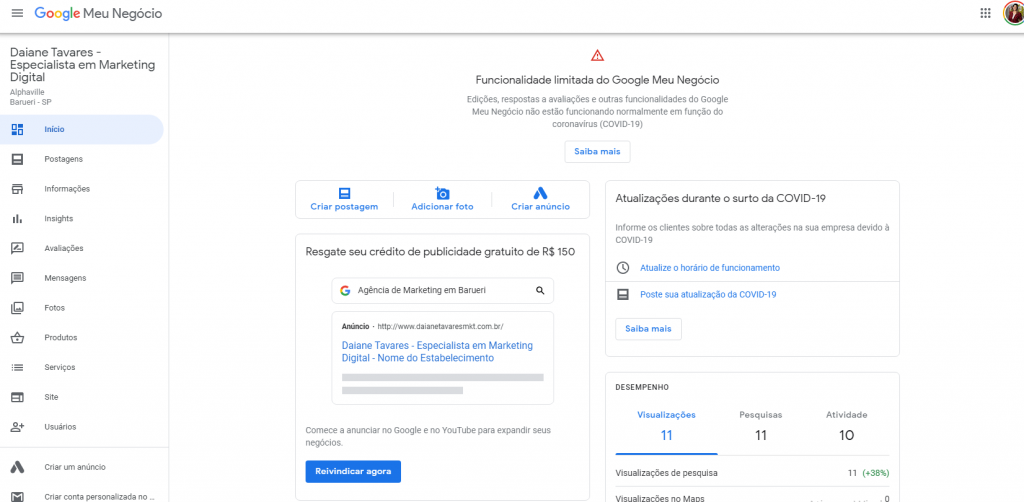The image size is (1024, 502).
Task: Click the Google Meu Negócio logo
Action: (98, 14)
